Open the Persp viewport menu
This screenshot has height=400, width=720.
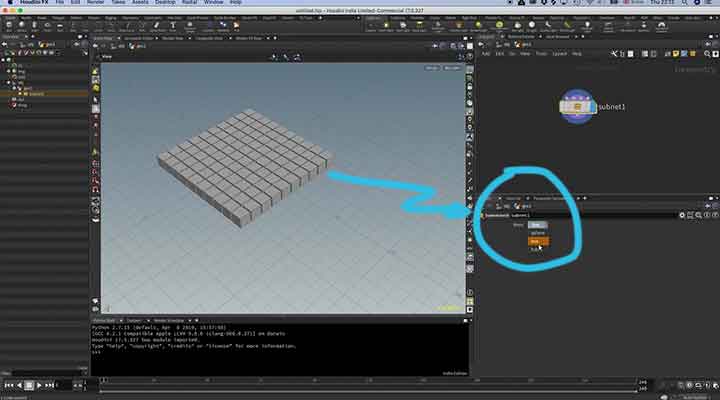(432, 68)
